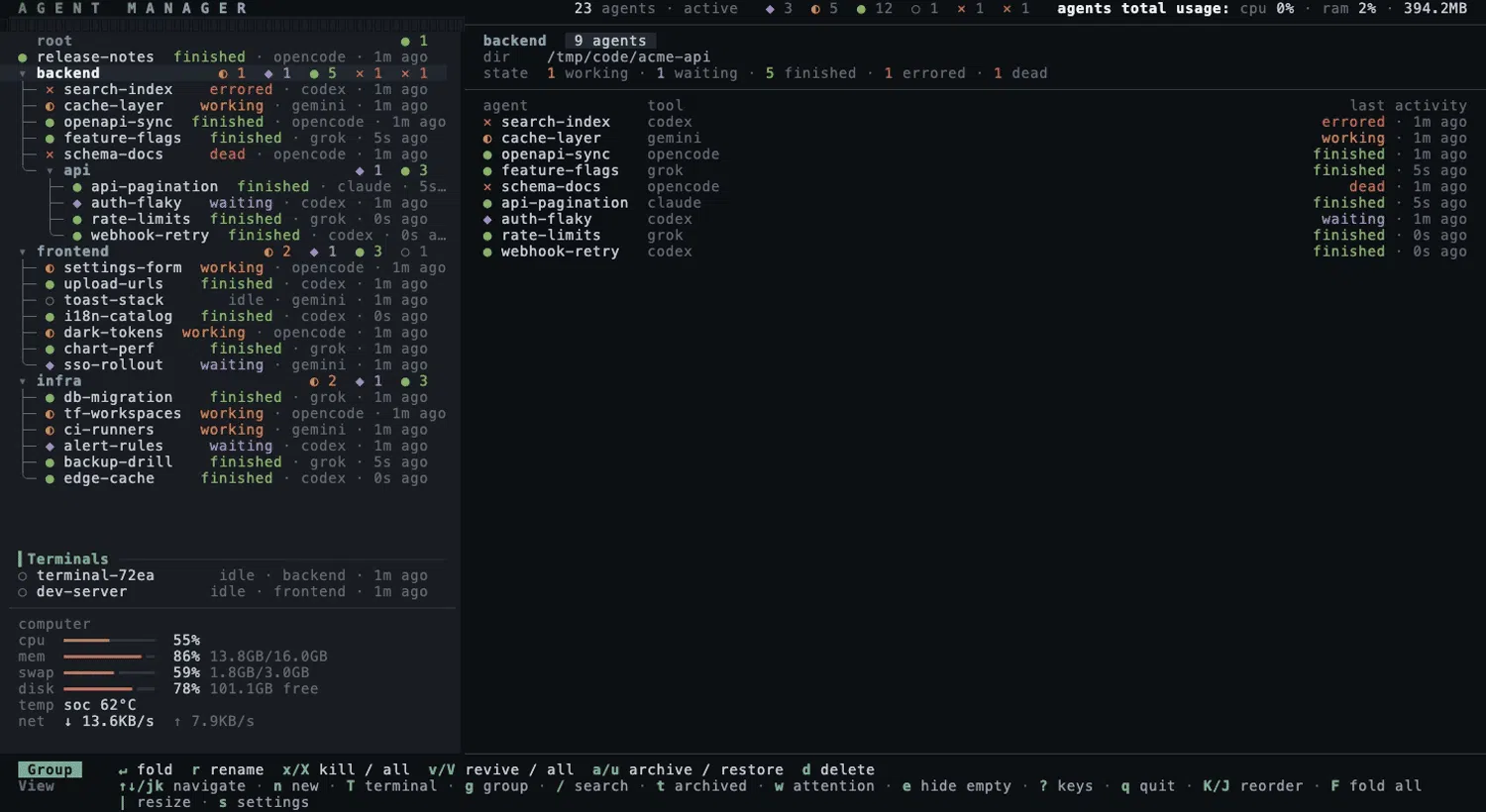Image resolution: width=1486 pixels, height=812 pixels.
Task: Click the errored icon for search-index in detail table
Action: pyautogui.click(x=487, y=122)
